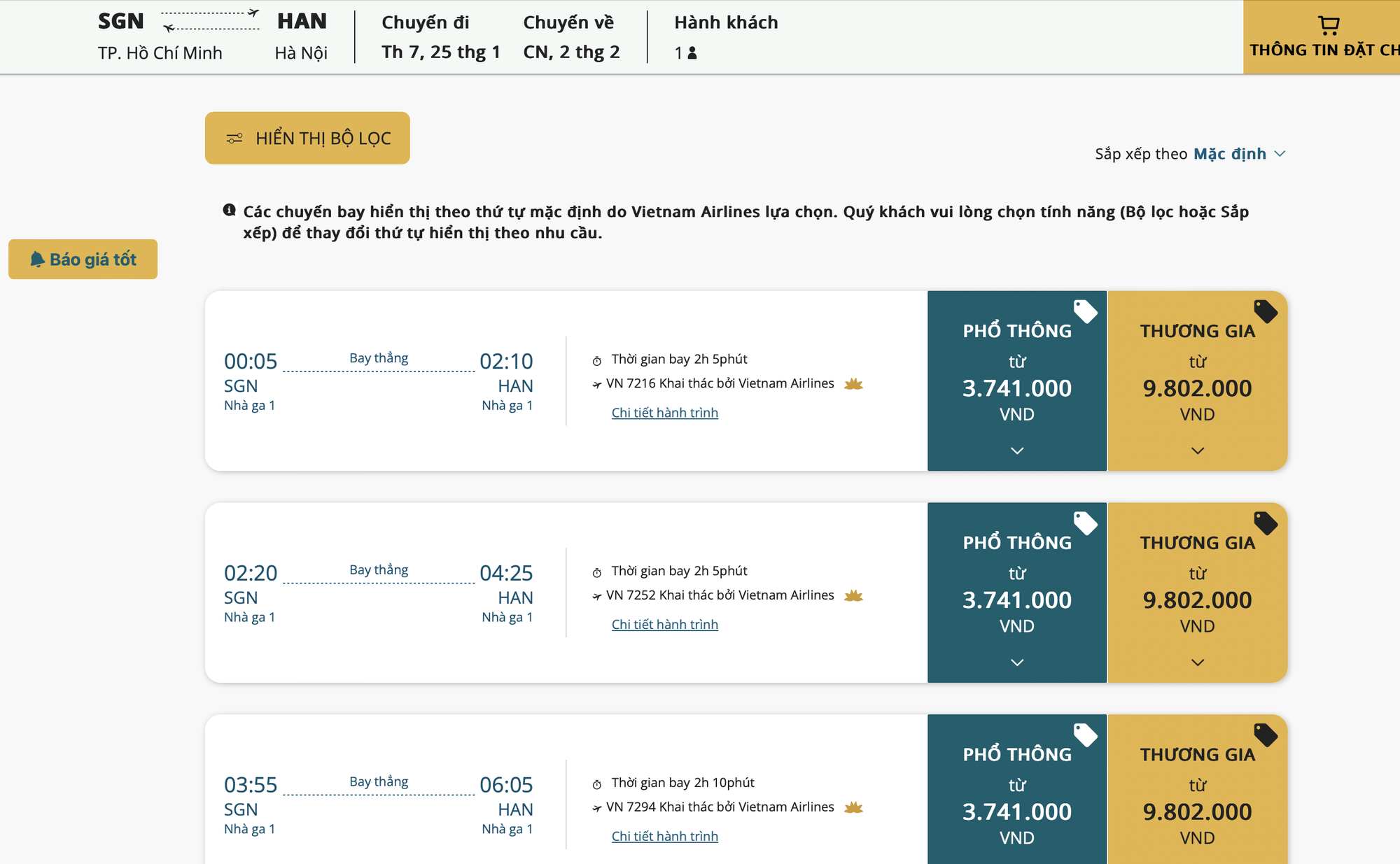Click the bell icon in Báo giá tốt
Image resolution: width=1400 pixels, height=864 pixels.
click(37, 260)
